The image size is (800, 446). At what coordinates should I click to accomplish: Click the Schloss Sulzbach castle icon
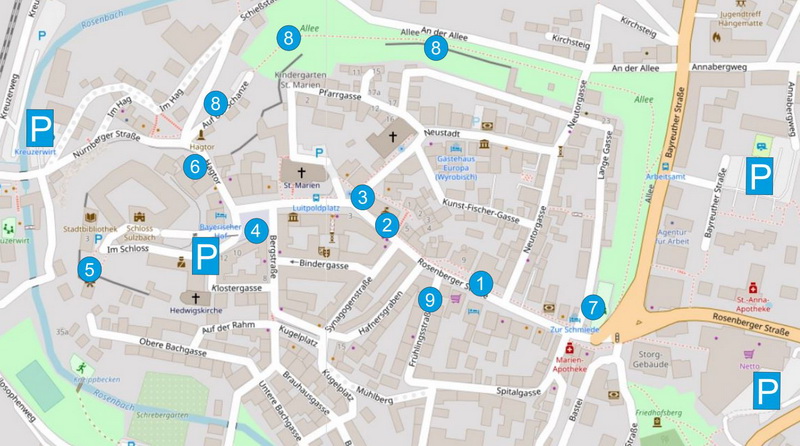pos(139,217)
